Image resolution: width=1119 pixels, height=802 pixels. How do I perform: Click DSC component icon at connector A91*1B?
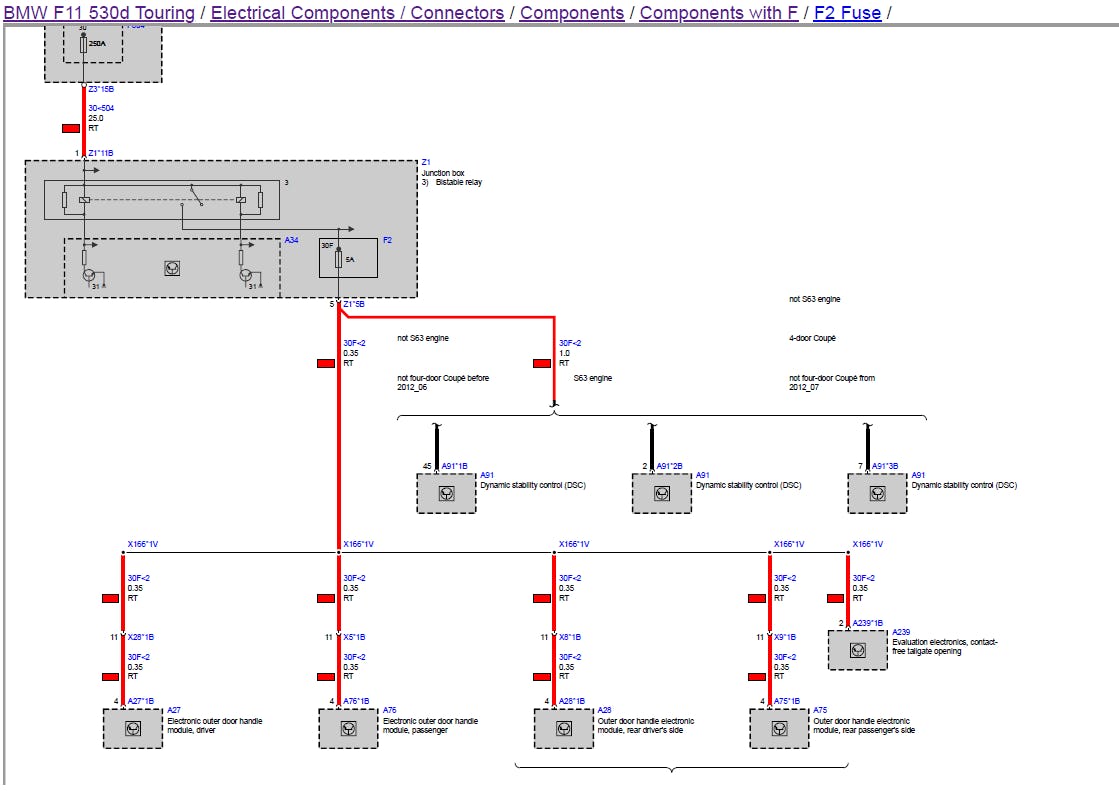coord(446,493)
